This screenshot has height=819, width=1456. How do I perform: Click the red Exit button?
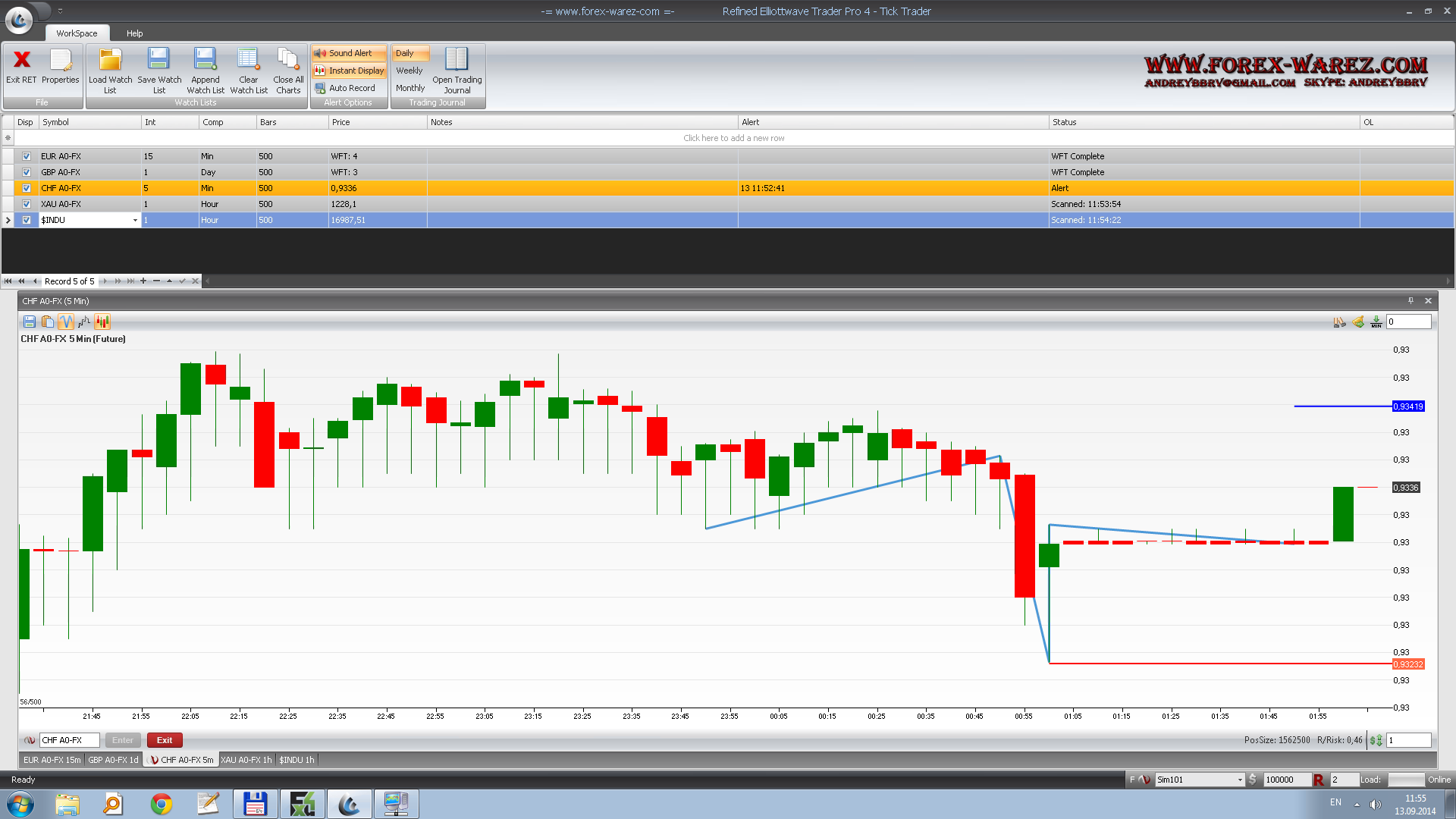coord(165,740)
